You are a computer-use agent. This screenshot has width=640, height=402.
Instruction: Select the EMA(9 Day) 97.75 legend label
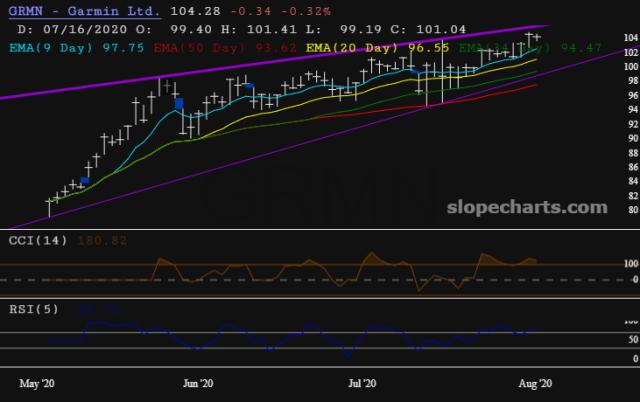pos(76,48)
